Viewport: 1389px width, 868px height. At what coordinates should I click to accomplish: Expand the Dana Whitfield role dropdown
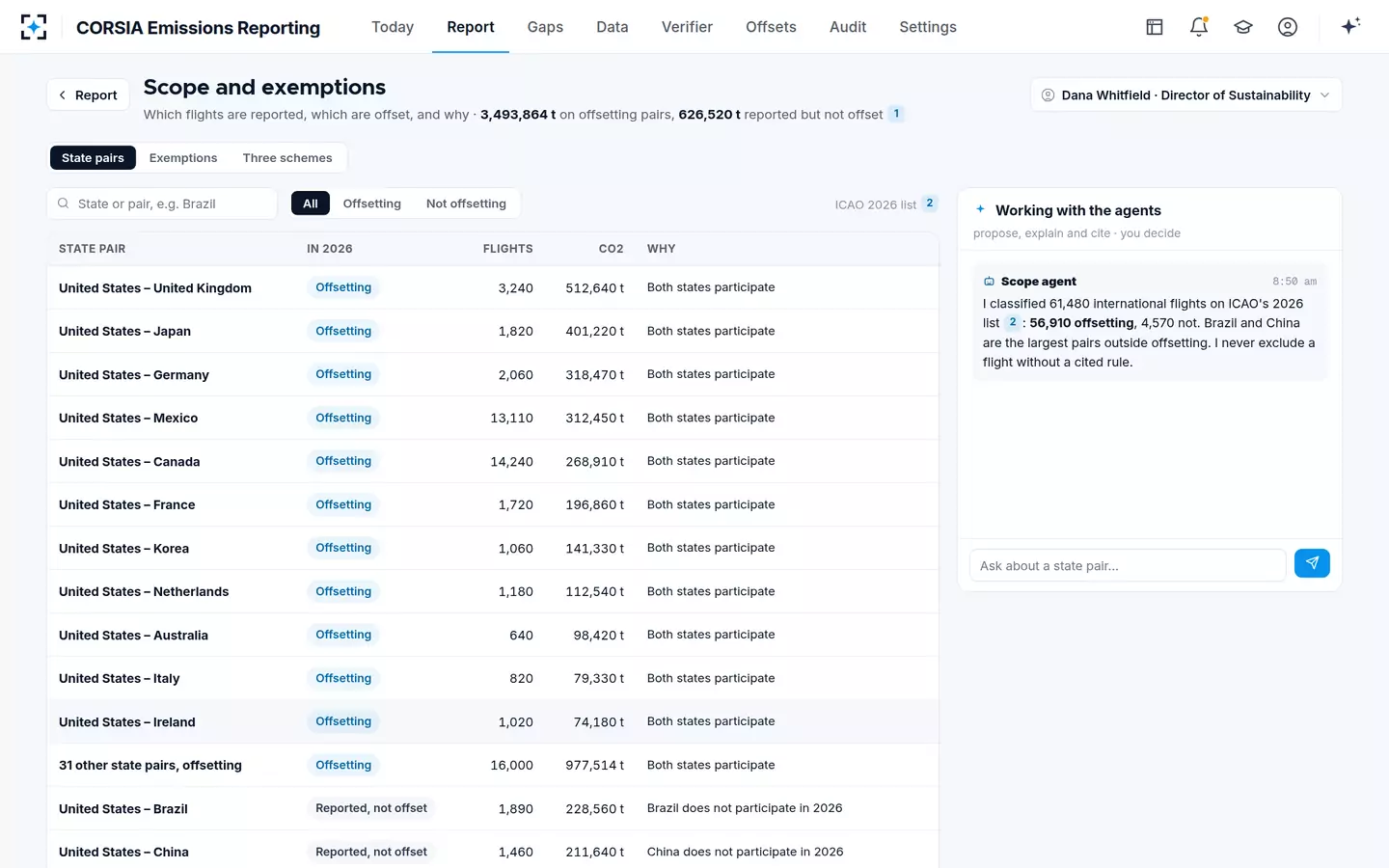[1185, 95]
